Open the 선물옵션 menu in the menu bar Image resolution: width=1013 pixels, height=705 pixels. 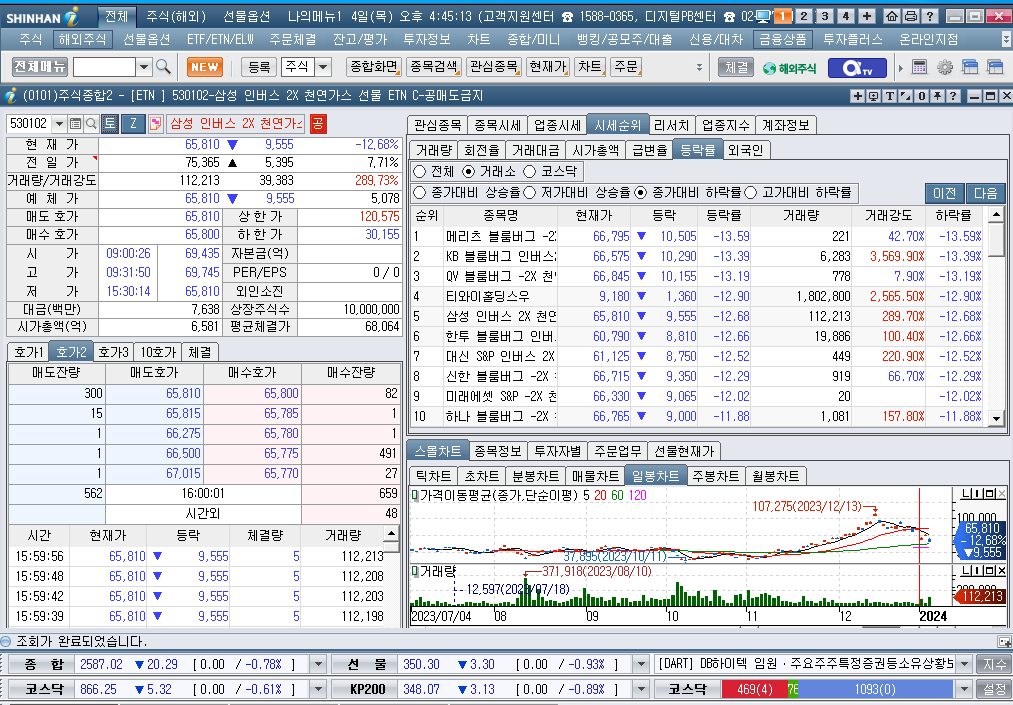coord(147,39)
